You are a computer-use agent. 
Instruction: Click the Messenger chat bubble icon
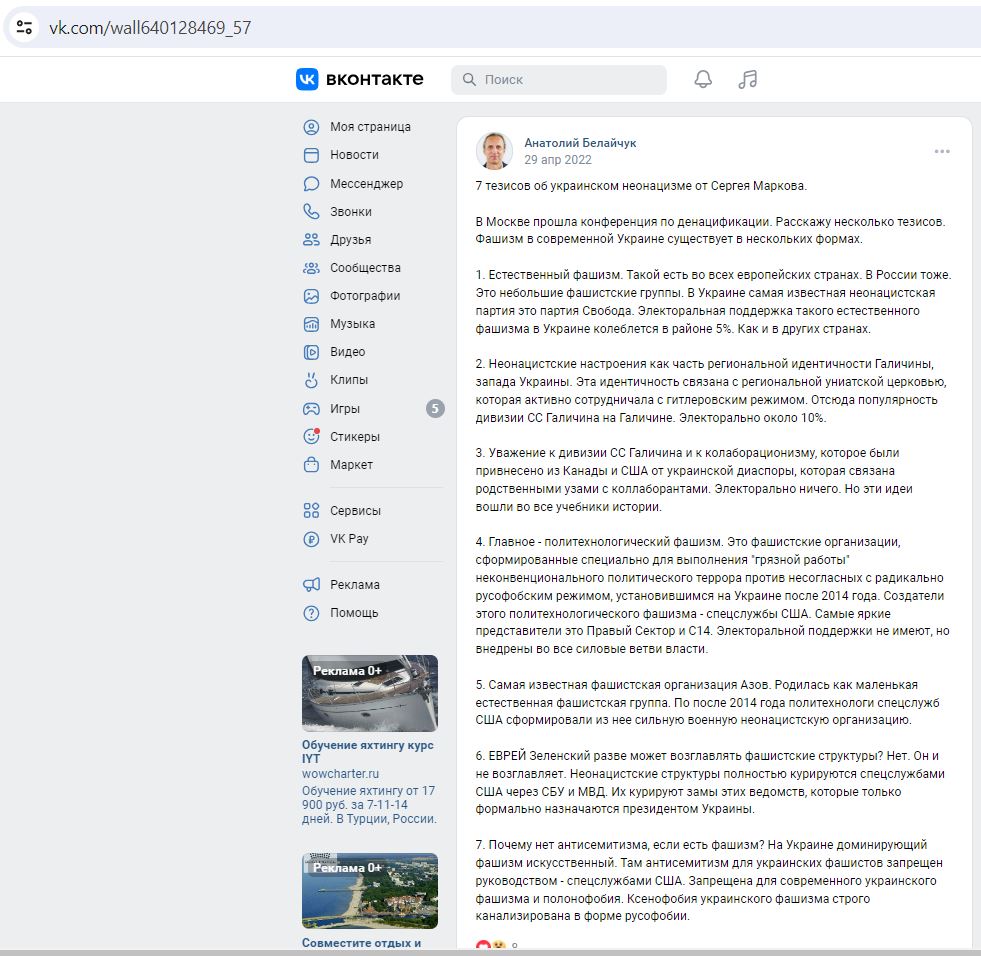[311, 184]
